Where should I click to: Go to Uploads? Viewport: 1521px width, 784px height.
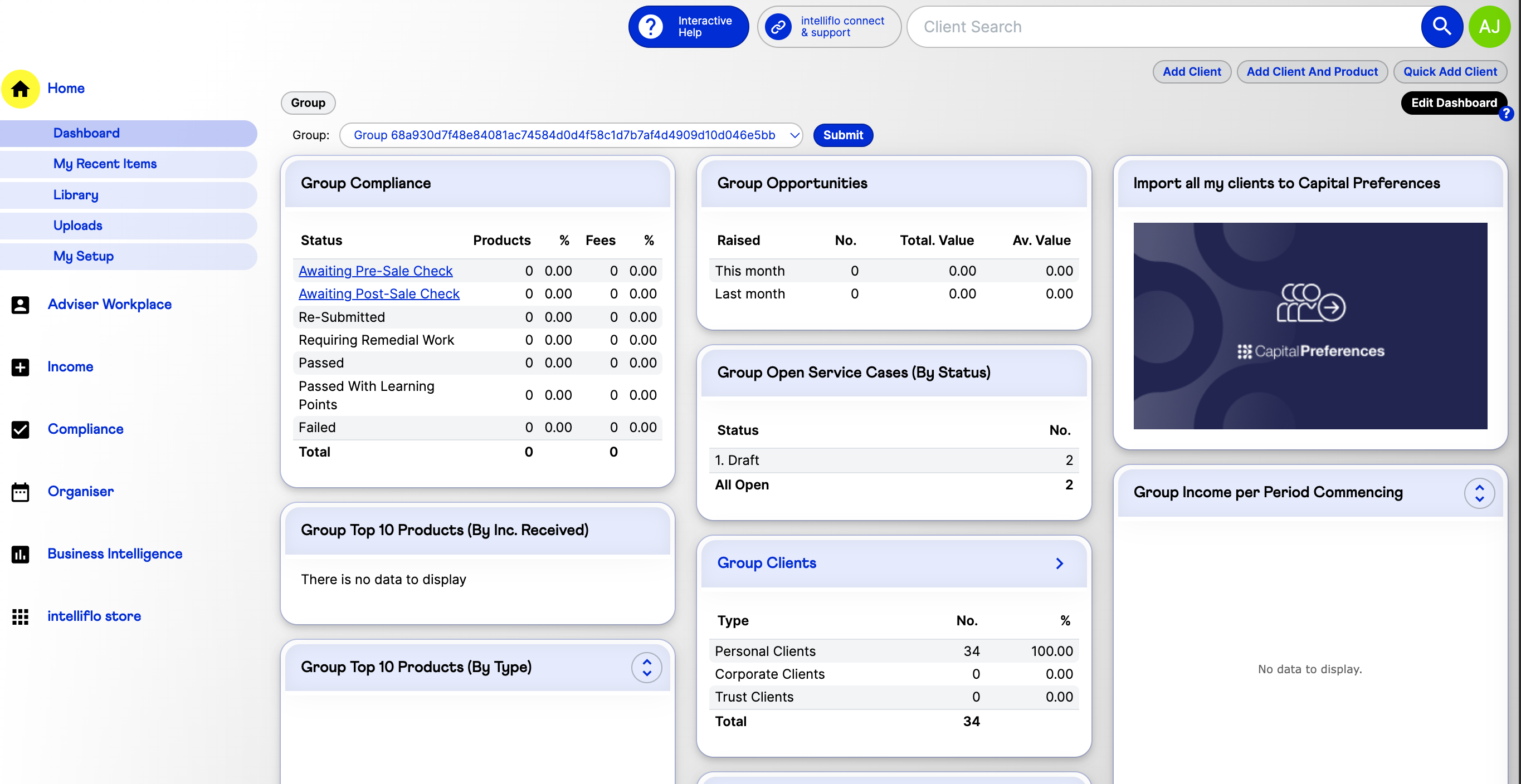point(128,226)
